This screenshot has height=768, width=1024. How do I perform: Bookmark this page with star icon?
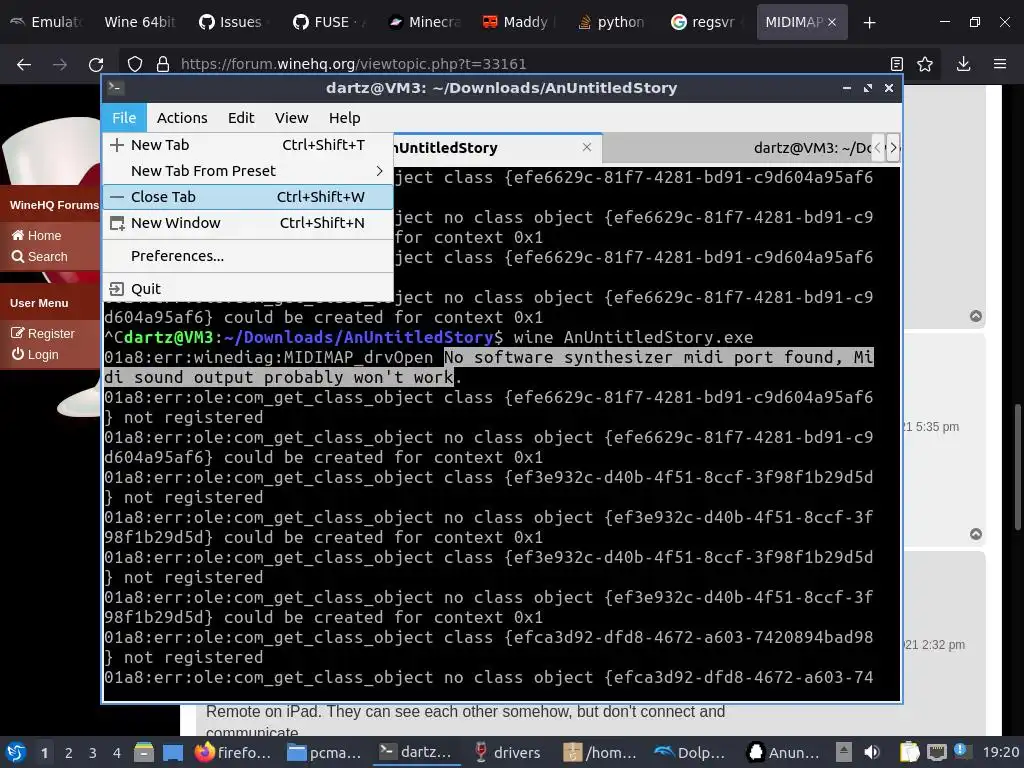tap(925, 64)
